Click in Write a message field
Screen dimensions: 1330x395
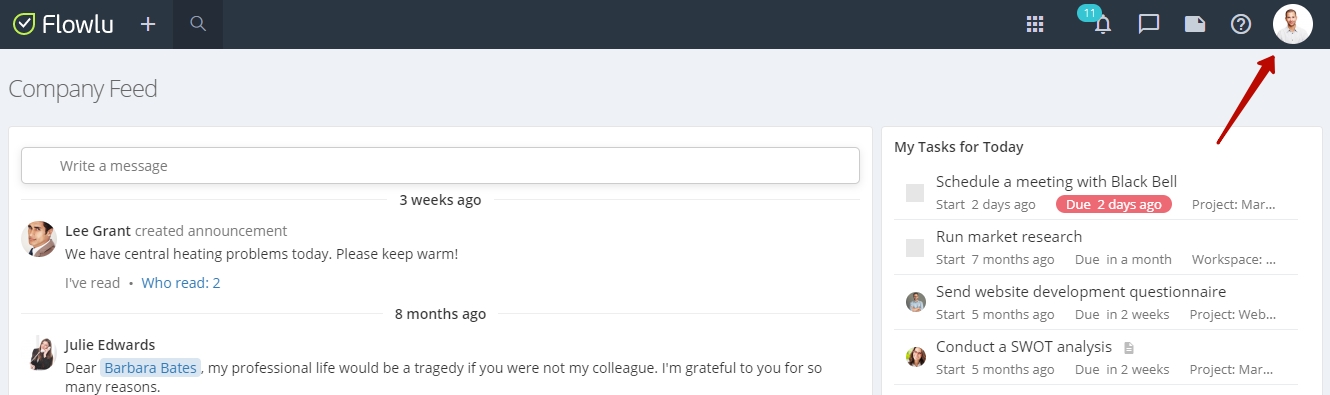440,166
